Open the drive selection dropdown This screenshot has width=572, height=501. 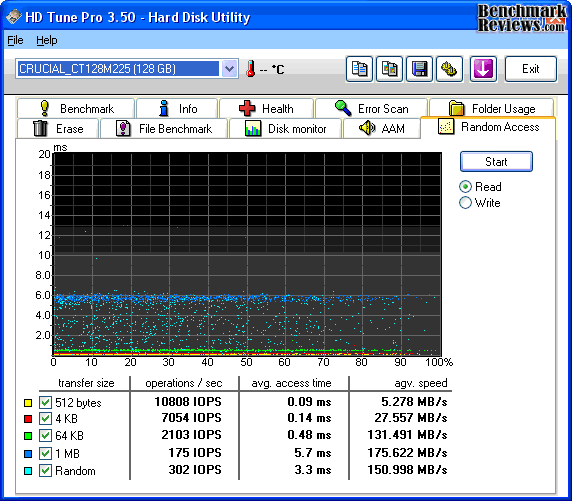pos(229,69)
